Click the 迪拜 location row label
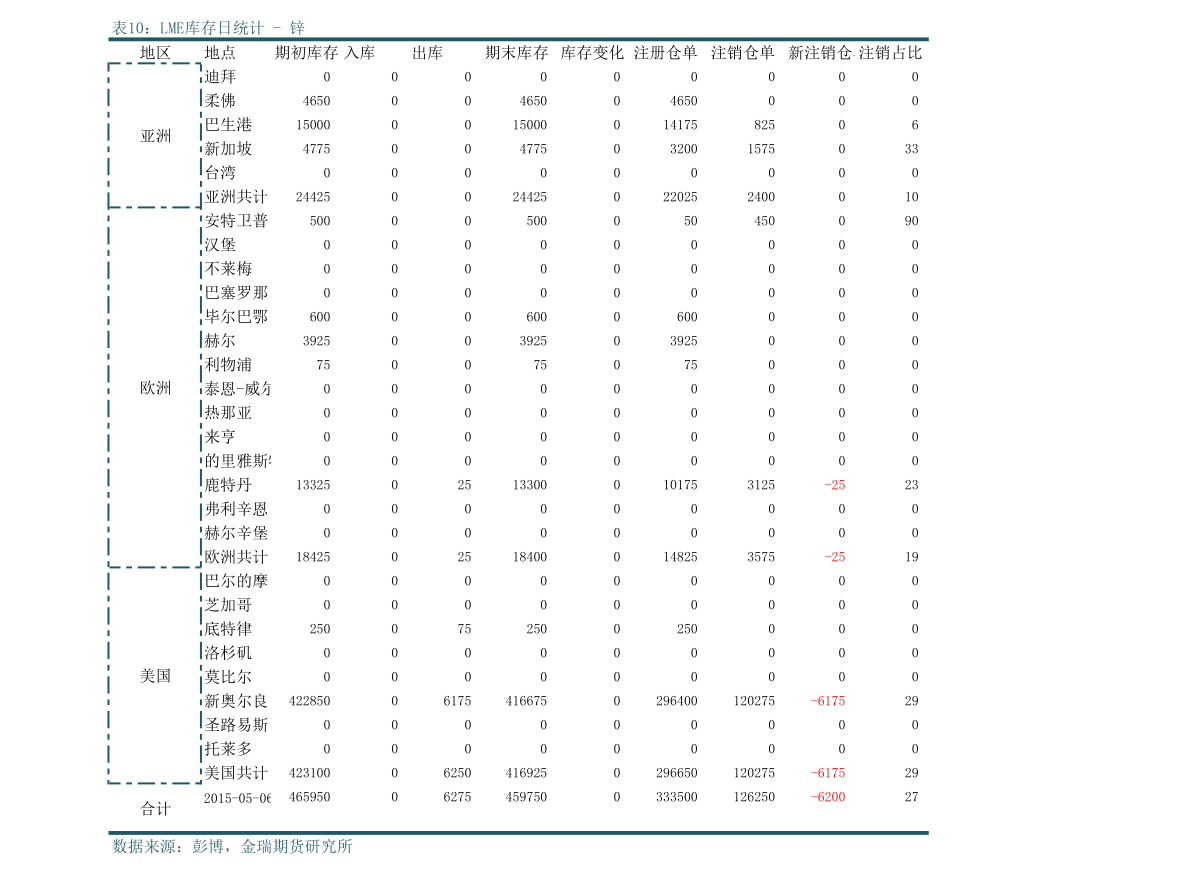 point(220,77)
